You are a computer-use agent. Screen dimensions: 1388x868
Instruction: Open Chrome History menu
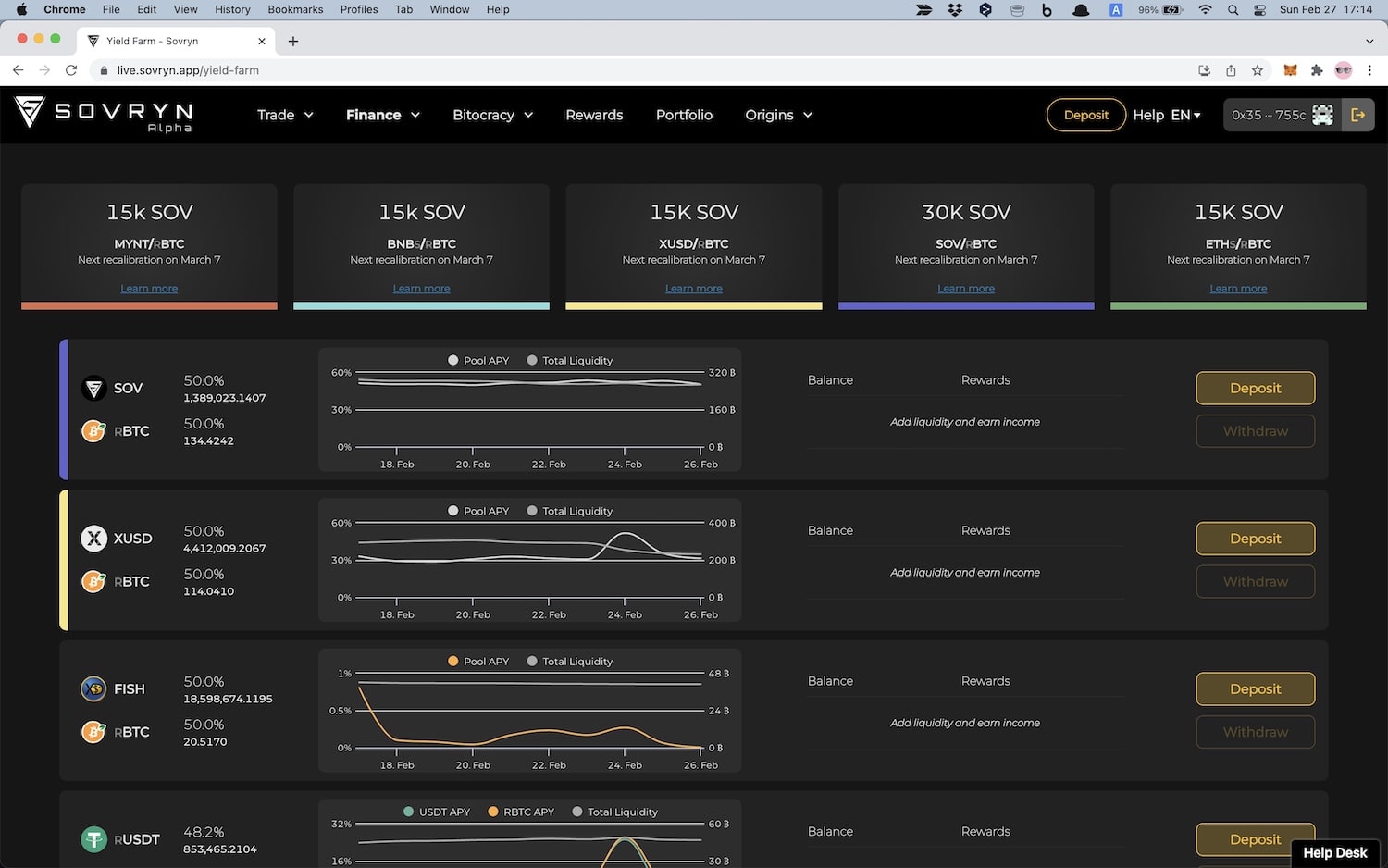click(x=232, y=9)
